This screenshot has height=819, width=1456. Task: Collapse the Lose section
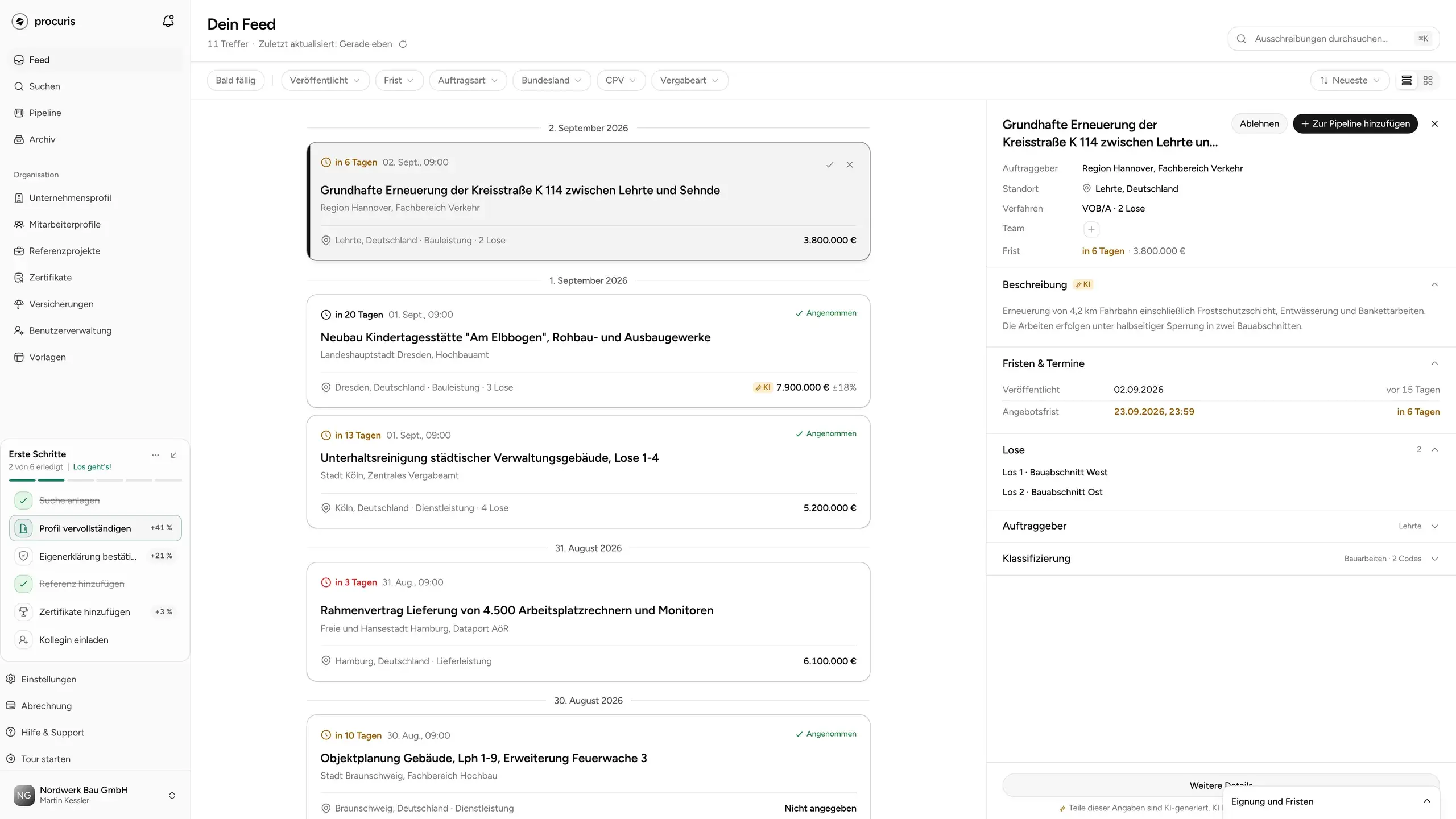[1434, 450]
